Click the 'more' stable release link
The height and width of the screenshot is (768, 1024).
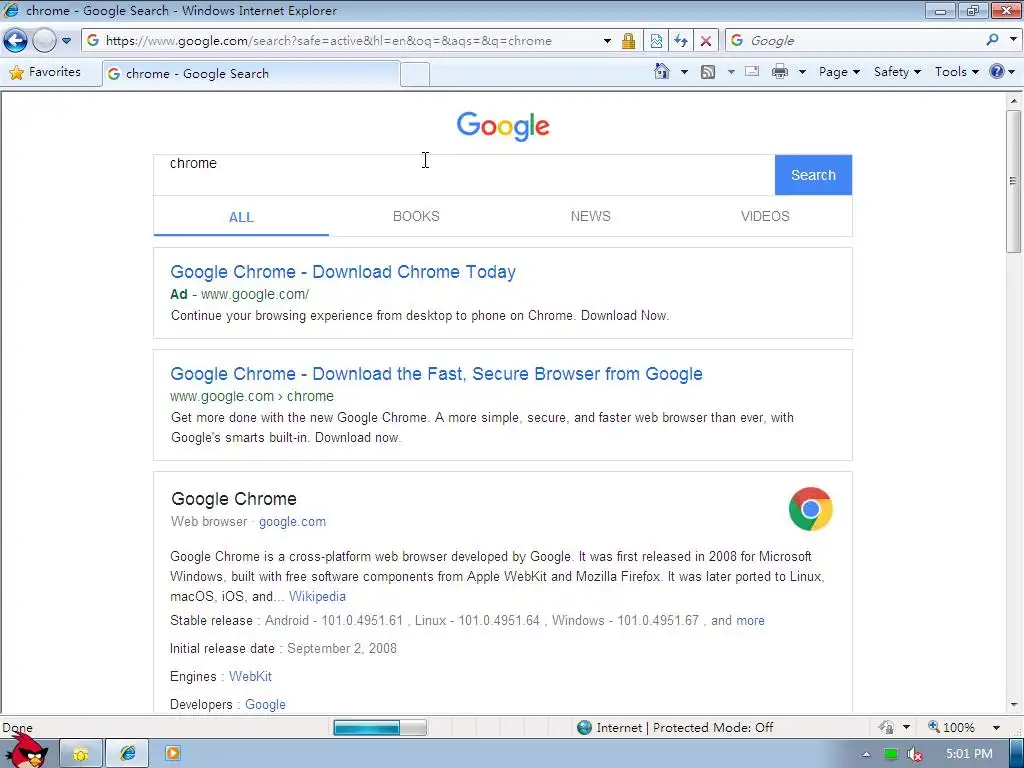(750, 620)
